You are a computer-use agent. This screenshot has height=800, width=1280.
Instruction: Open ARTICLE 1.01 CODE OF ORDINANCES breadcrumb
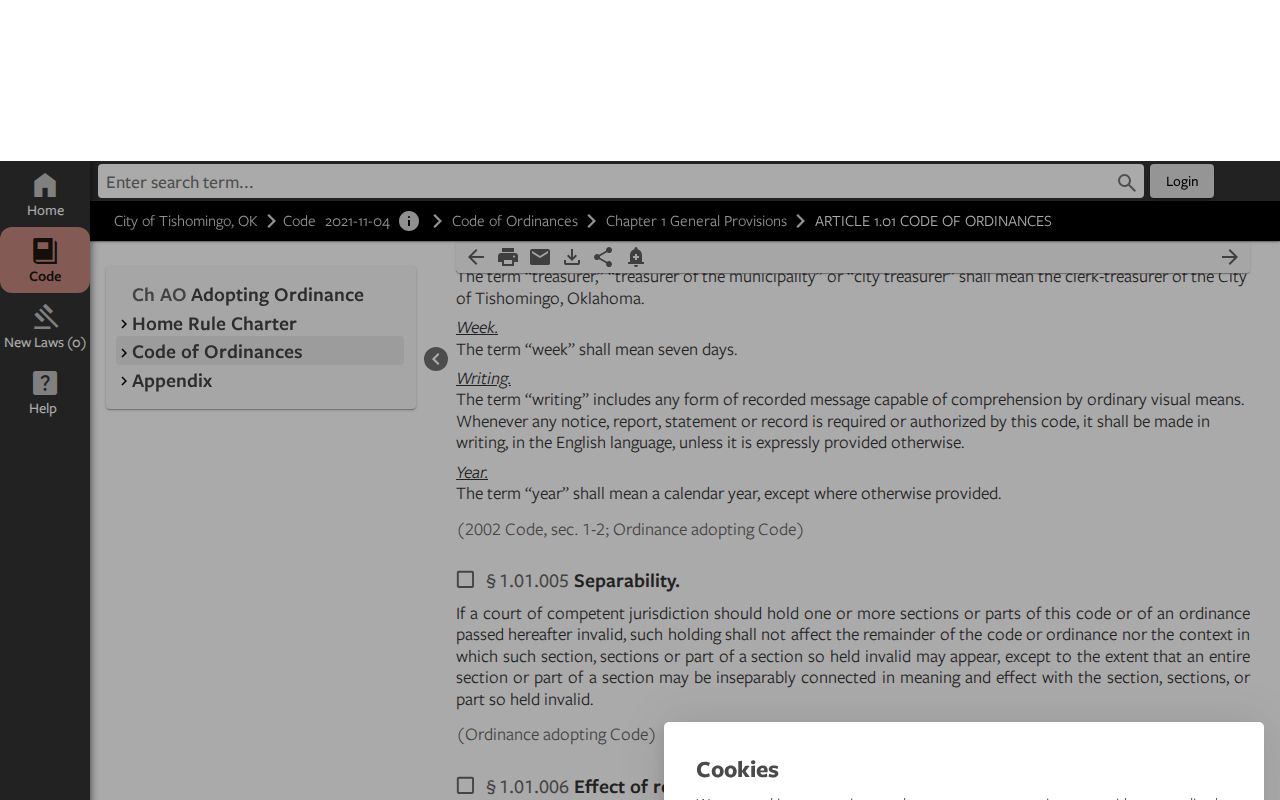point(933,221)
